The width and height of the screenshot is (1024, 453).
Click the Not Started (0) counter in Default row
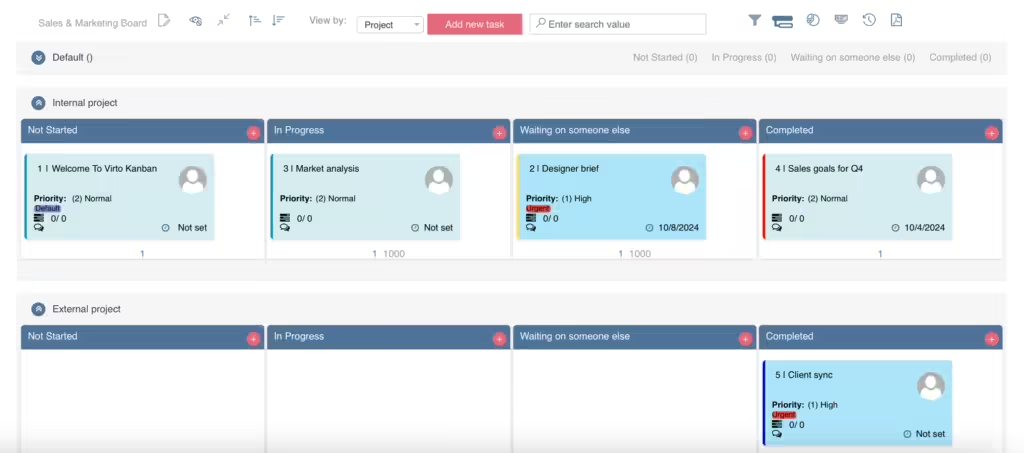click(665, 57)
